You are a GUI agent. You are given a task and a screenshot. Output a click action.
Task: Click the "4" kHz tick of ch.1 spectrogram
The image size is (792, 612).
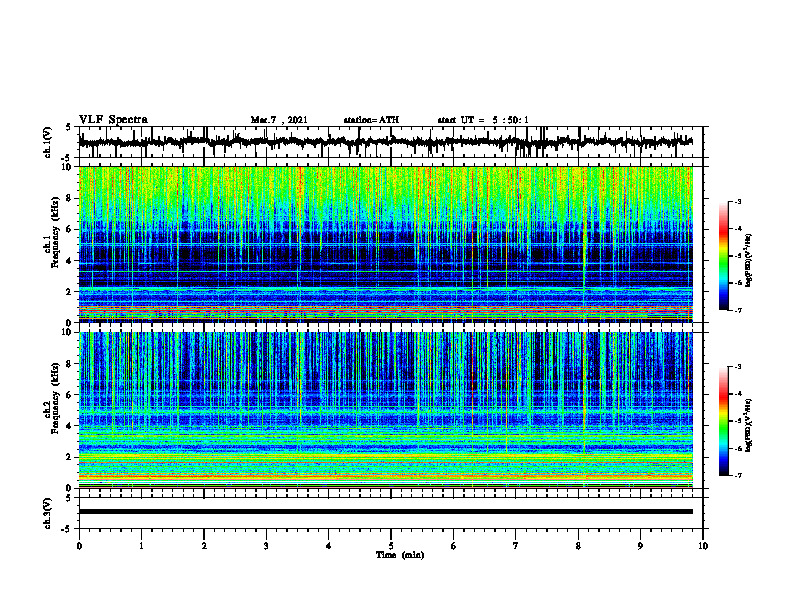[70, 261]
